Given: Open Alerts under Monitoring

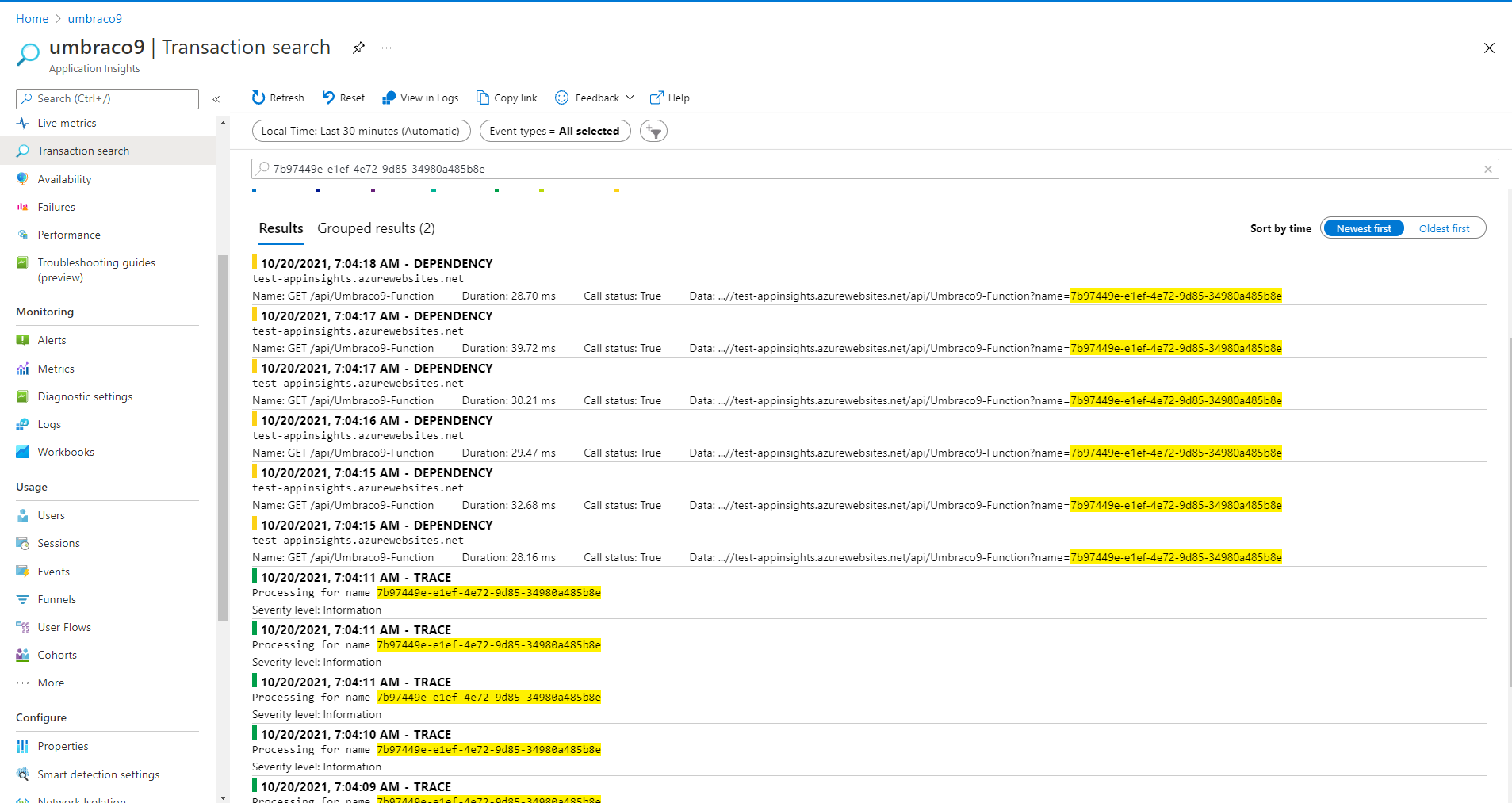Looking at the screenshot, I should point(52,340).
